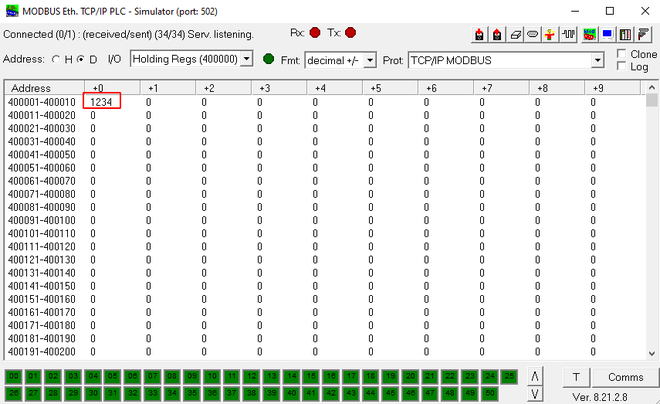Toggle station 48 button
The image size is (660, 404).
(x=450, y=393)
